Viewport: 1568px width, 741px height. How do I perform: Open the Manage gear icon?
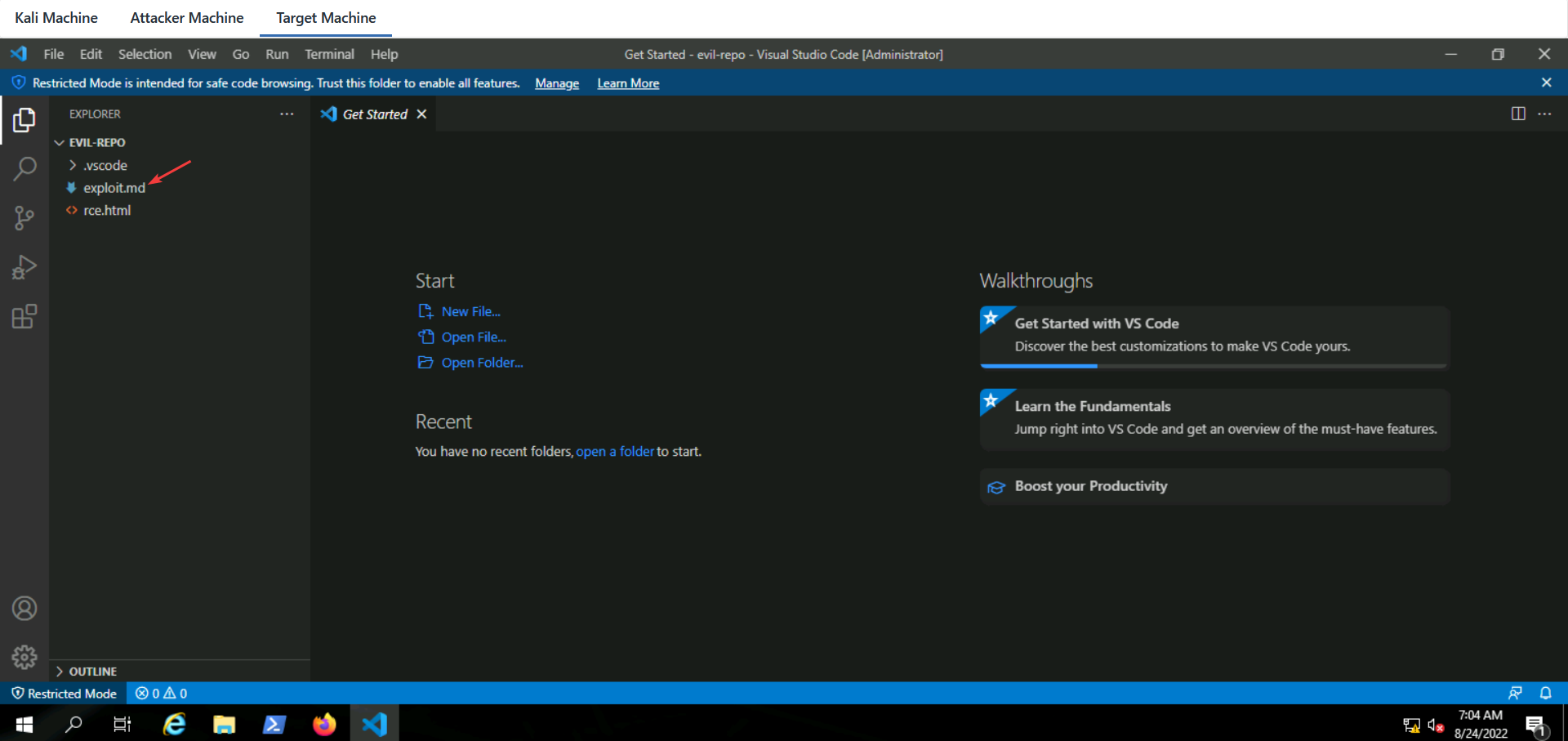click(x=24, y=657)
